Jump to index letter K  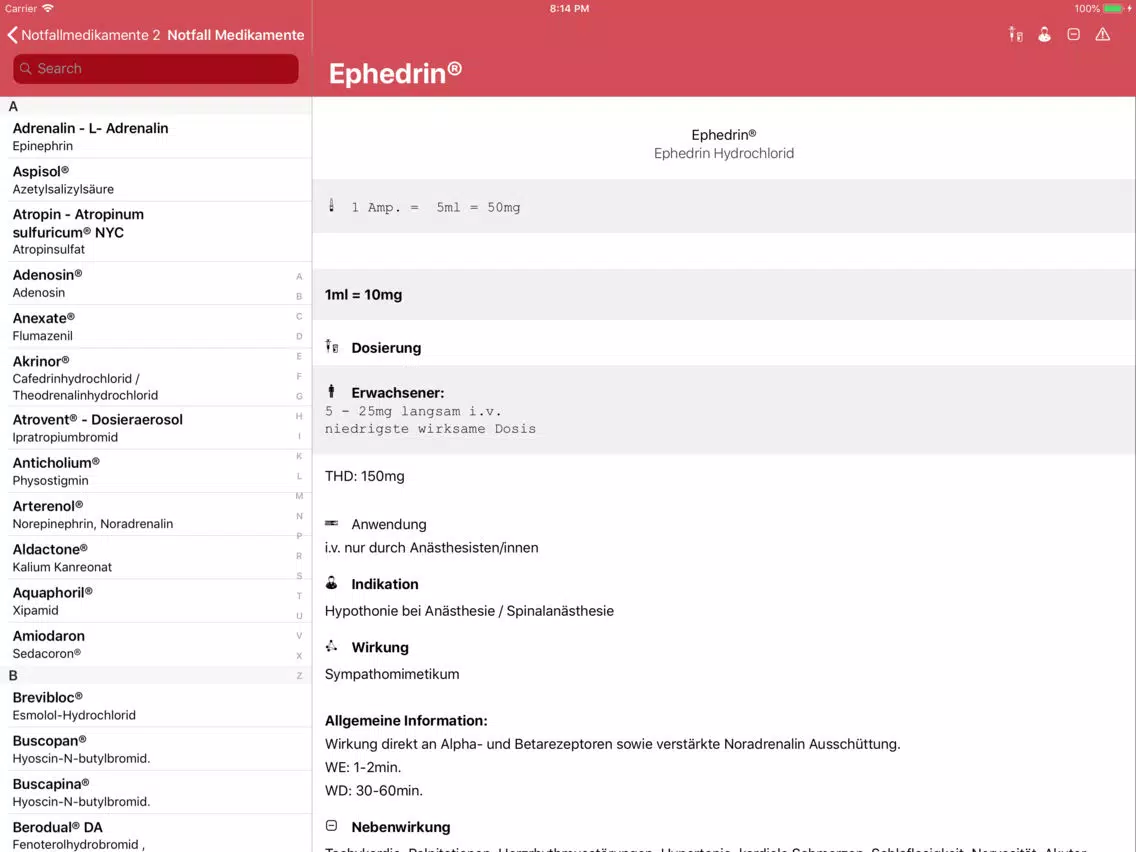(x=299, y=456)
